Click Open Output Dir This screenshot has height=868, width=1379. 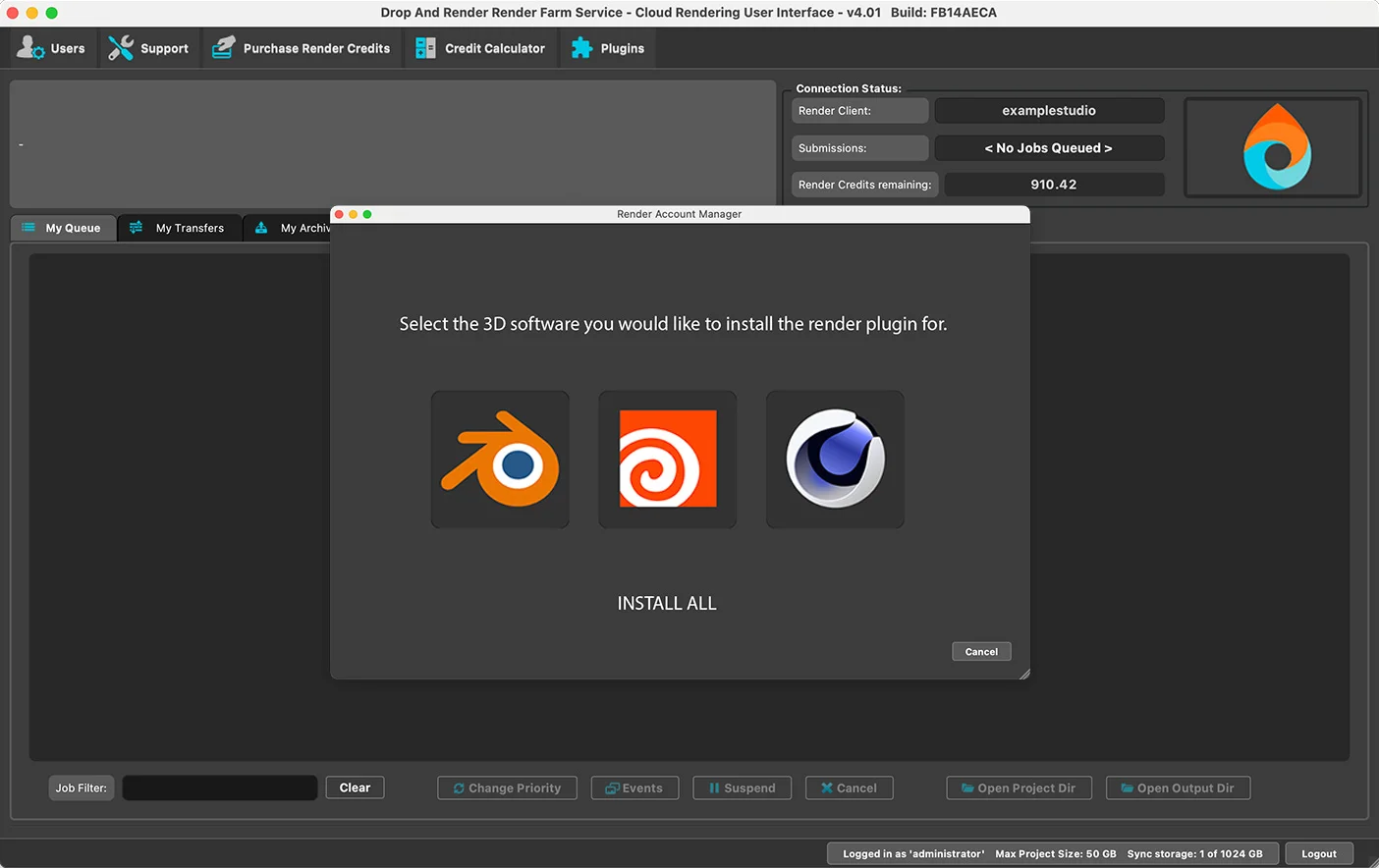1178,788
